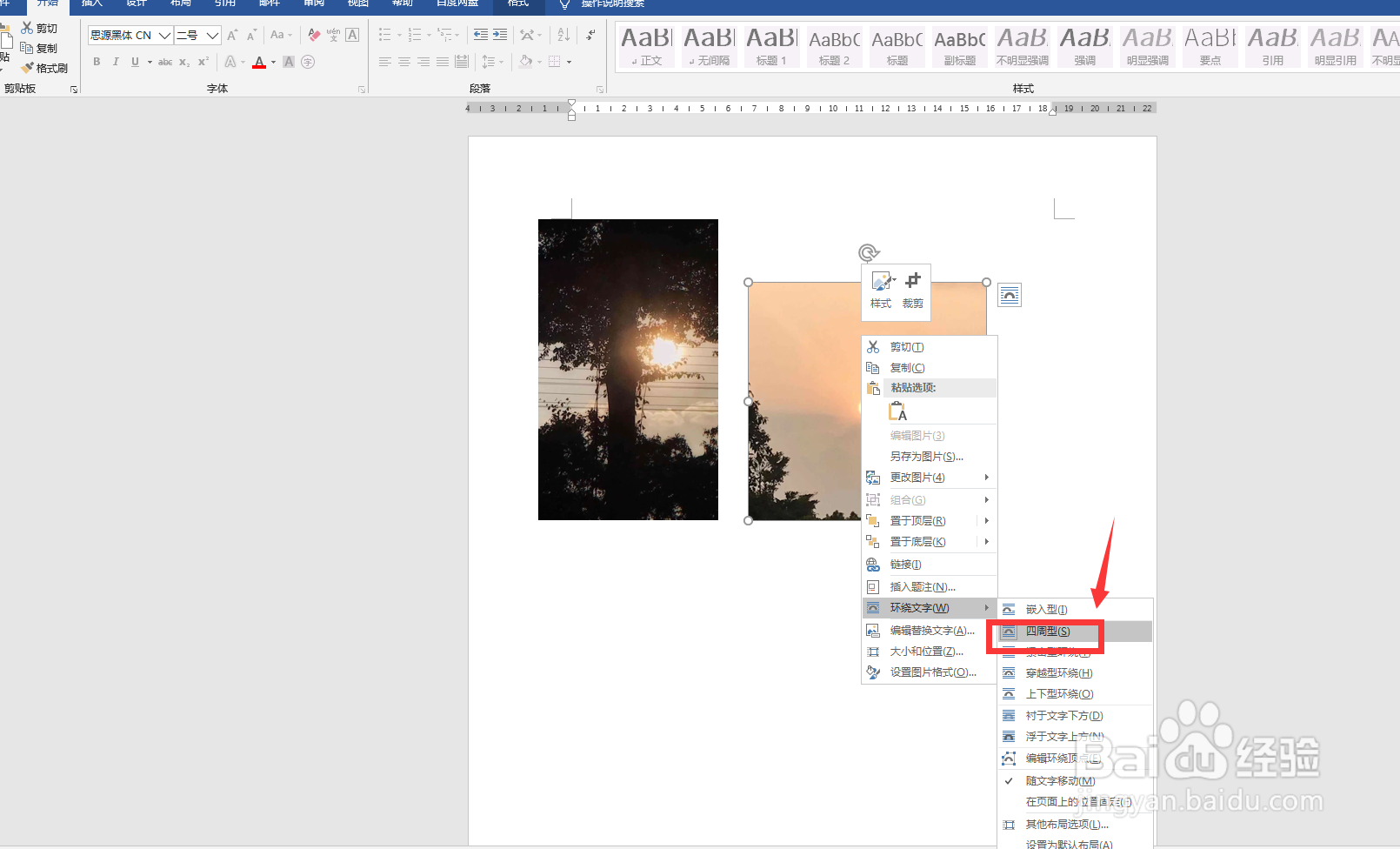Click the increase indent icon

[500, 35]
